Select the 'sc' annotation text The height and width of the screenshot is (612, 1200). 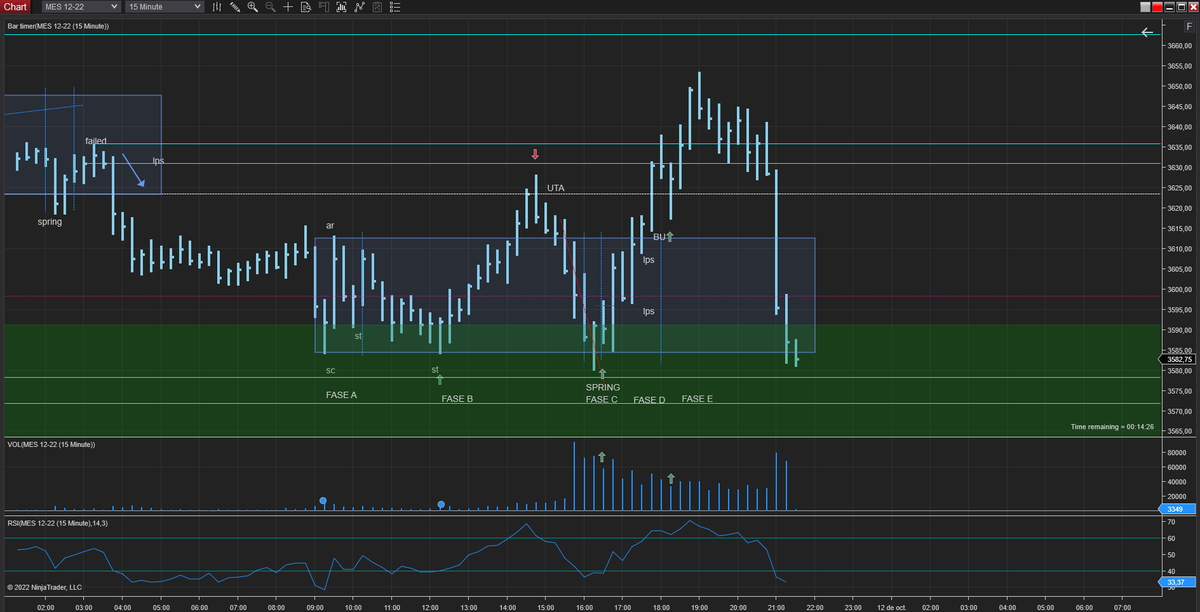330,370
